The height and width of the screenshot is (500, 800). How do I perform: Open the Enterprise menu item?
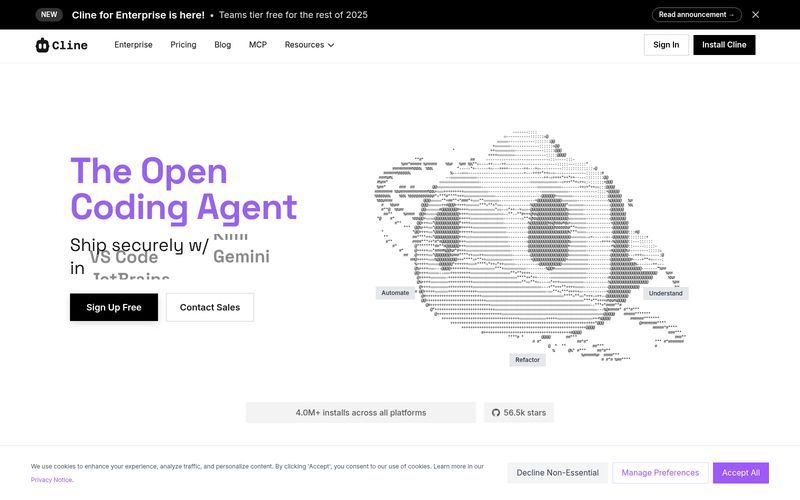(133, 45)
